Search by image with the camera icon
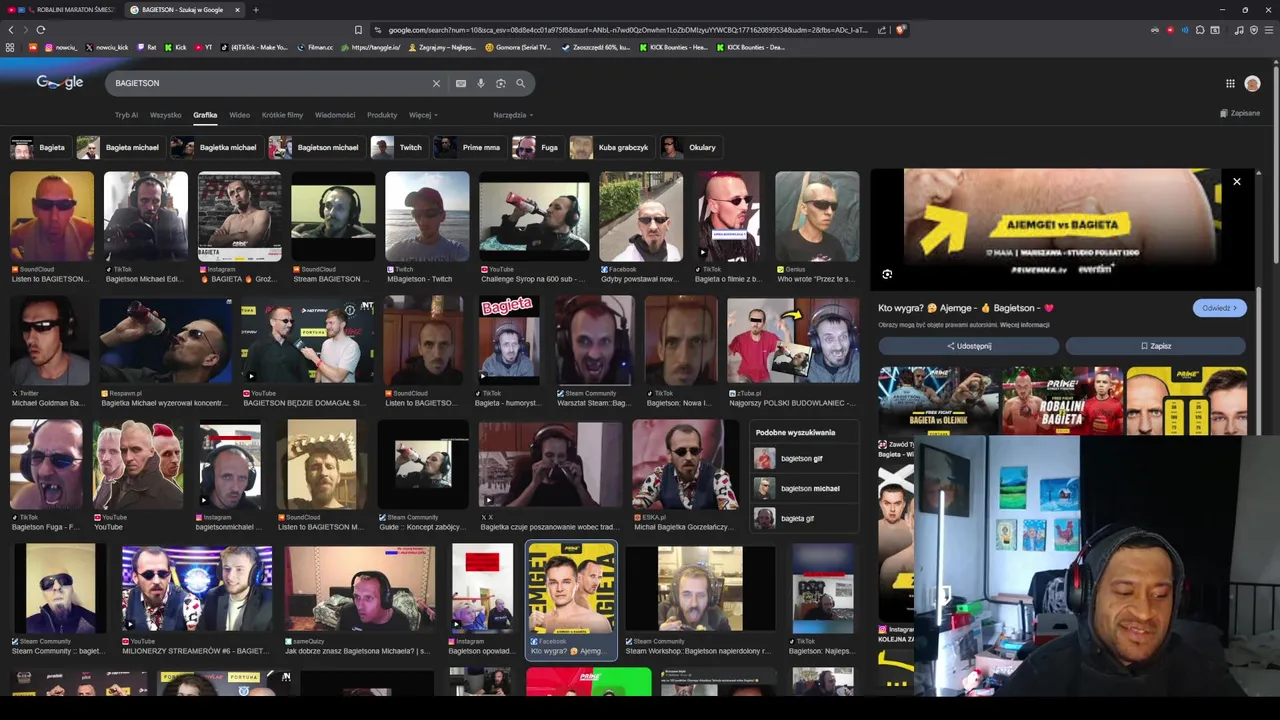Screen dimensions: 1280x720 (501, 83)
